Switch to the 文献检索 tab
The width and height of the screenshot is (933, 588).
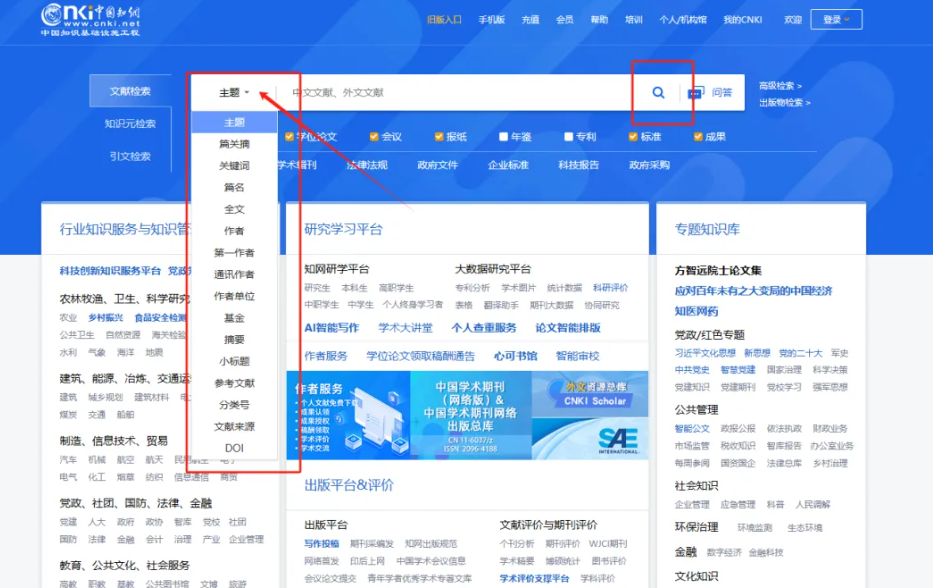pos(130,91)
